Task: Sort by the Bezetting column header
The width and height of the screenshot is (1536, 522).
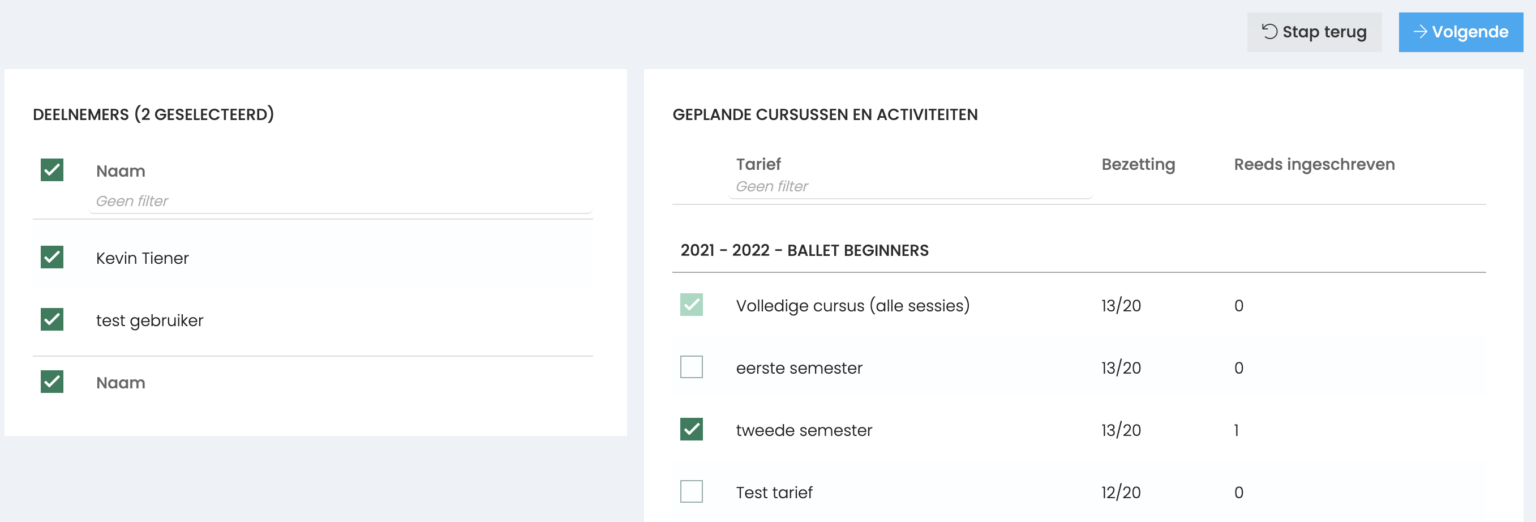Action: pyautogui.click(x=1138, y=164)
